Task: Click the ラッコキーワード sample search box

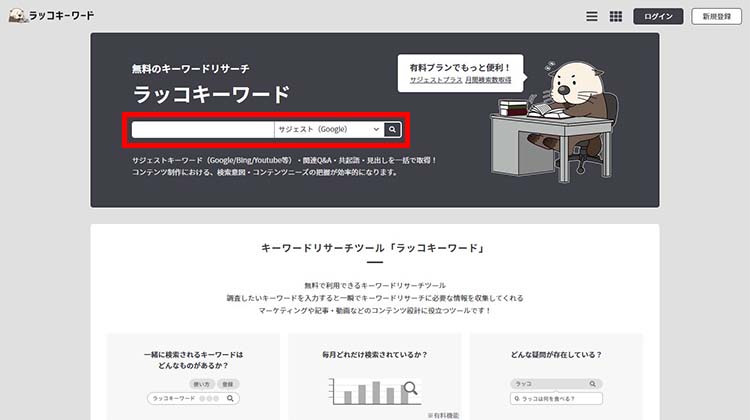Action: [193, 398]
